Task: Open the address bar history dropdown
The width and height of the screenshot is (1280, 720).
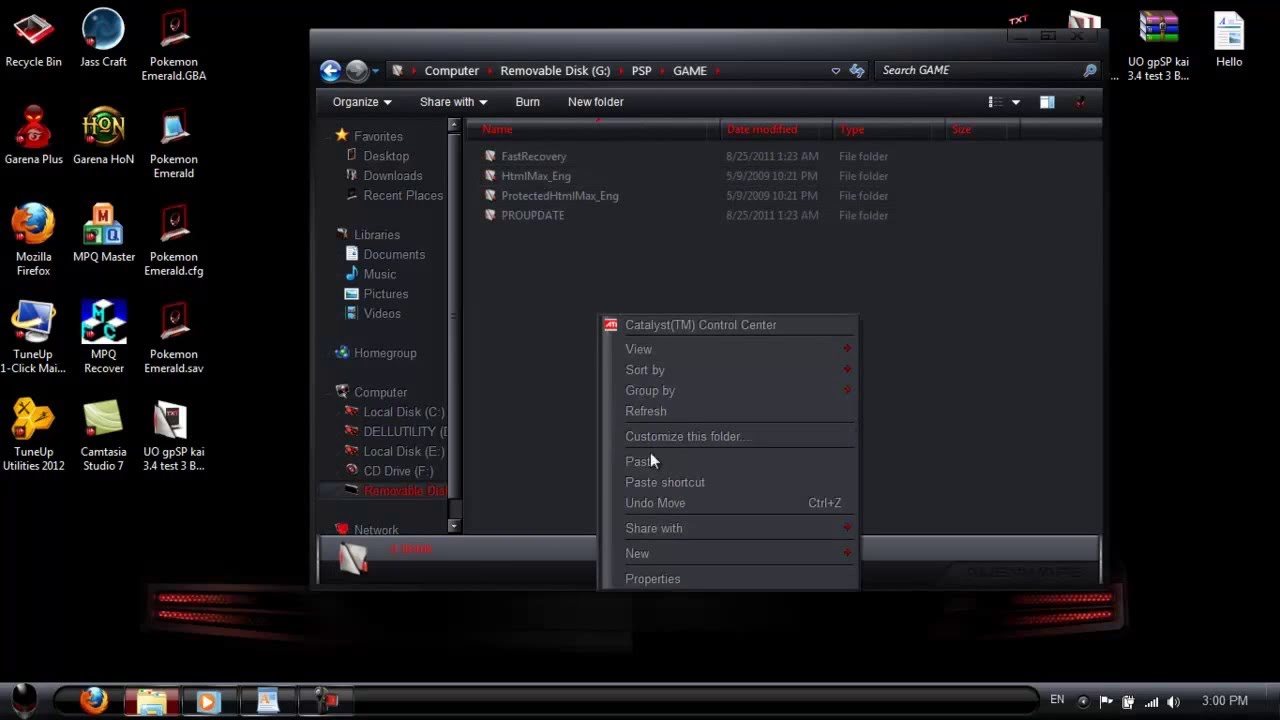Action: (836, 70)
